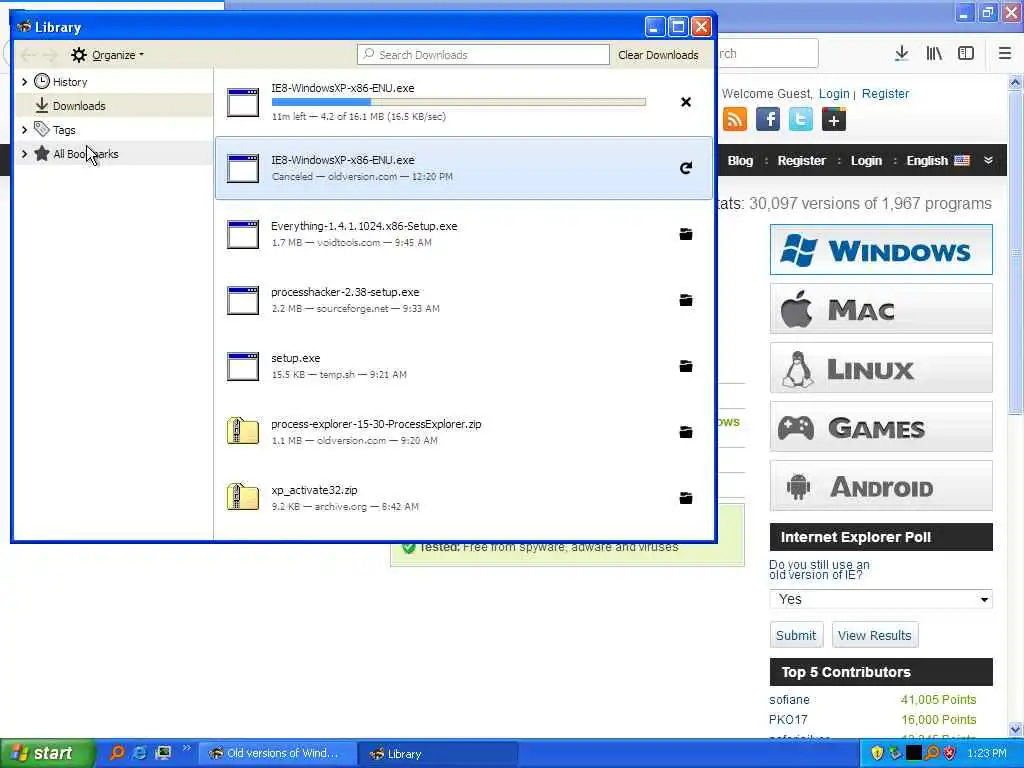Click the Clear Downloads button
The height and width of the screenshot is (768, 1024).
point(658,55)
